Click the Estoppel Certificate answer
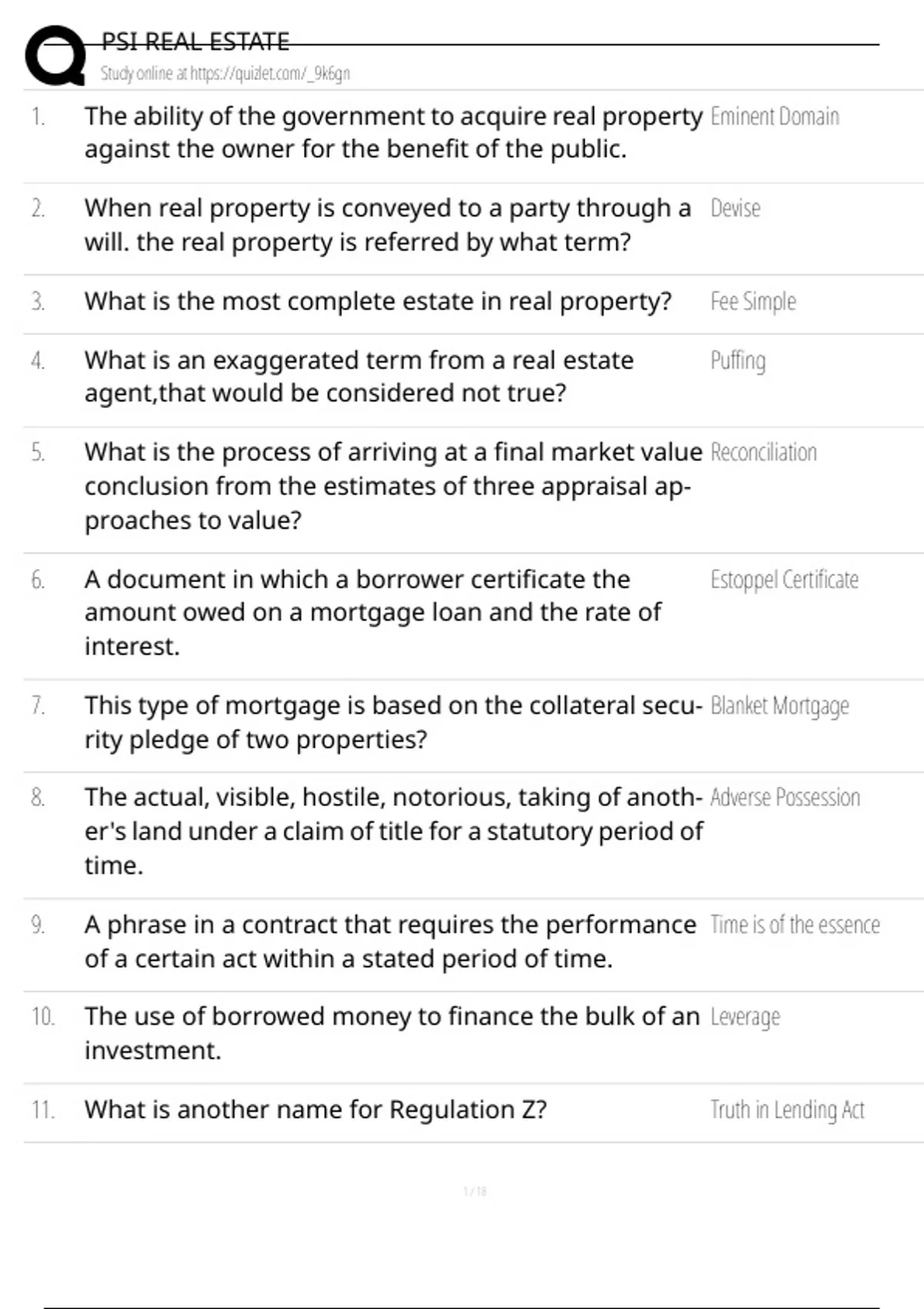The width and height of the screenshot is (924, 1309). 784,579
